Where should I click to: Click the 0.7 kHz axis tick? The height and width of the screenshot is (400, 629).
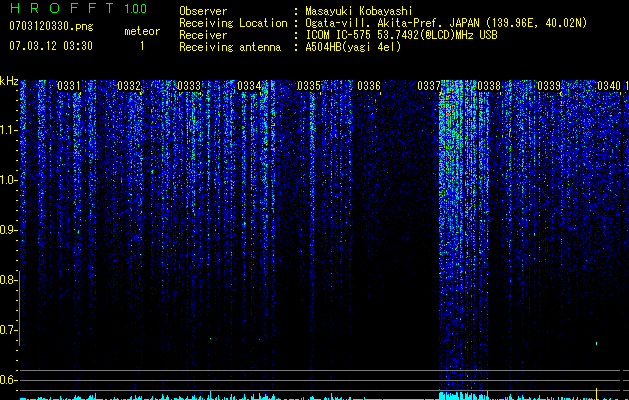click(9, 330)
